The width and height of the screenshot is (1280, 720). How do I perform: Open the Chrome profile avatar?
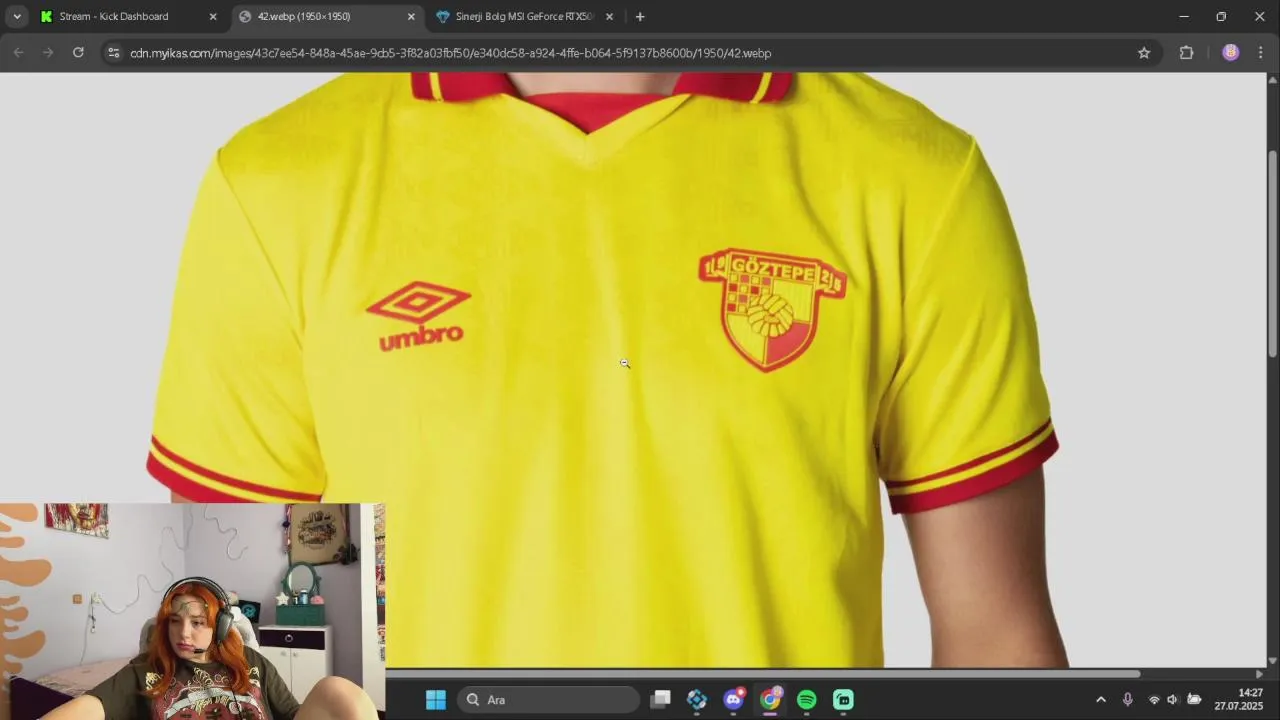(1231, 53)
